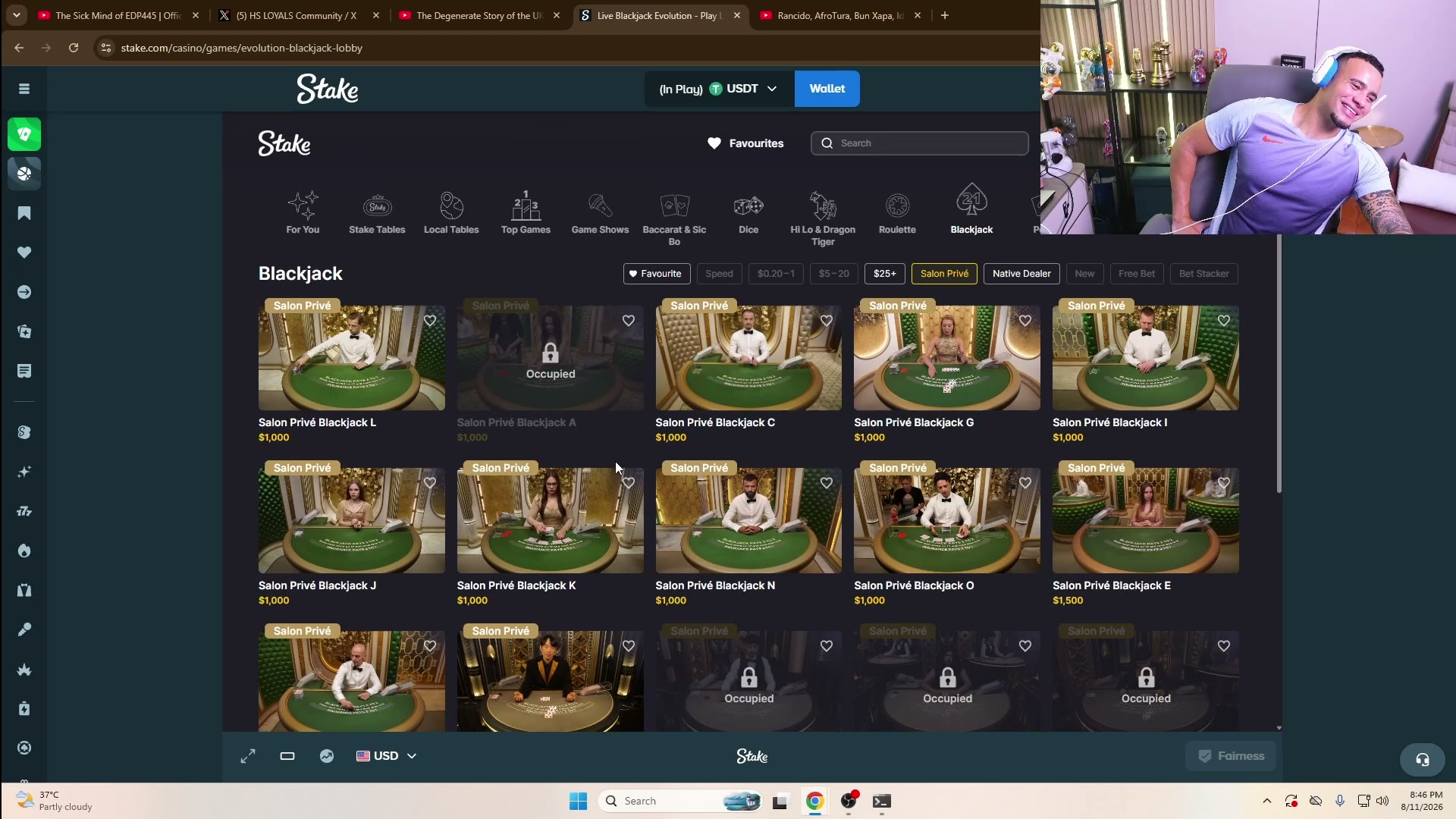Apply the Bet Stacker filter
Image resolution: width=1456 pixels, height=819 pixels.
pos(1204,274)
